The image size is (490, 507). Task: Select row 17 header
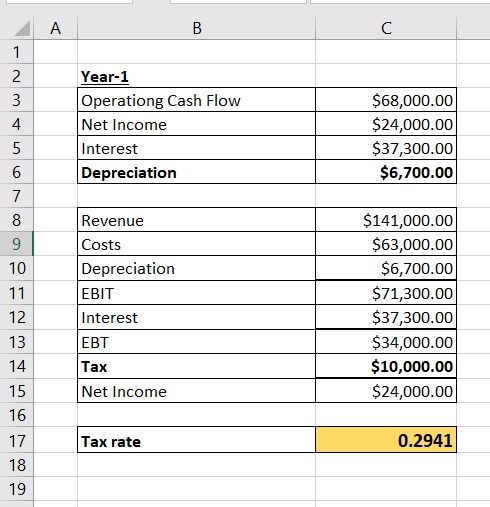(16, 440)
